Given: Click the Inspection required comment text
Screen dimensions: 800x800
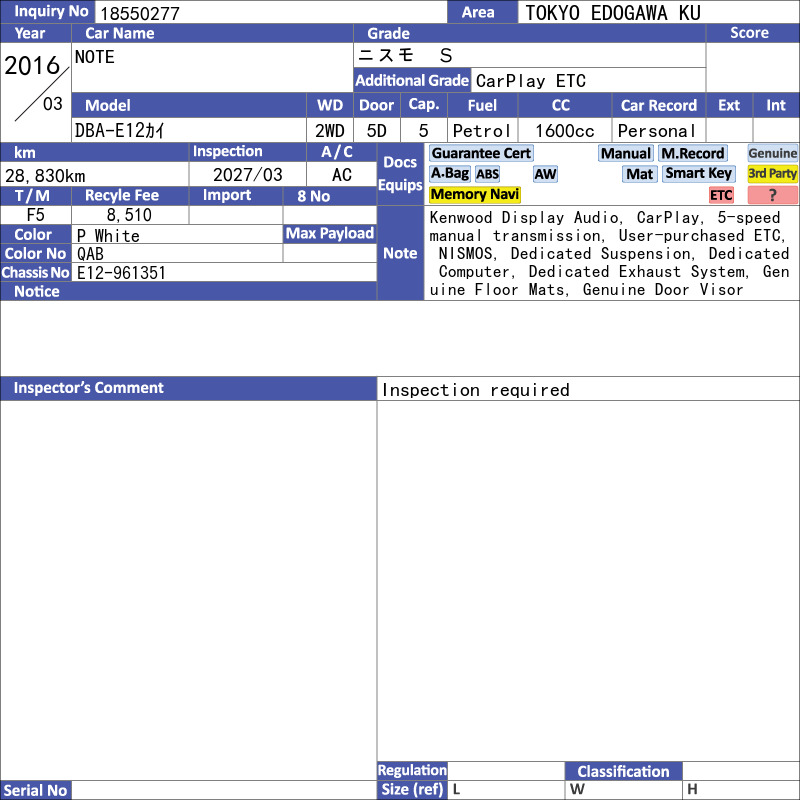Looking at the screenshot, I should (476, 390).
